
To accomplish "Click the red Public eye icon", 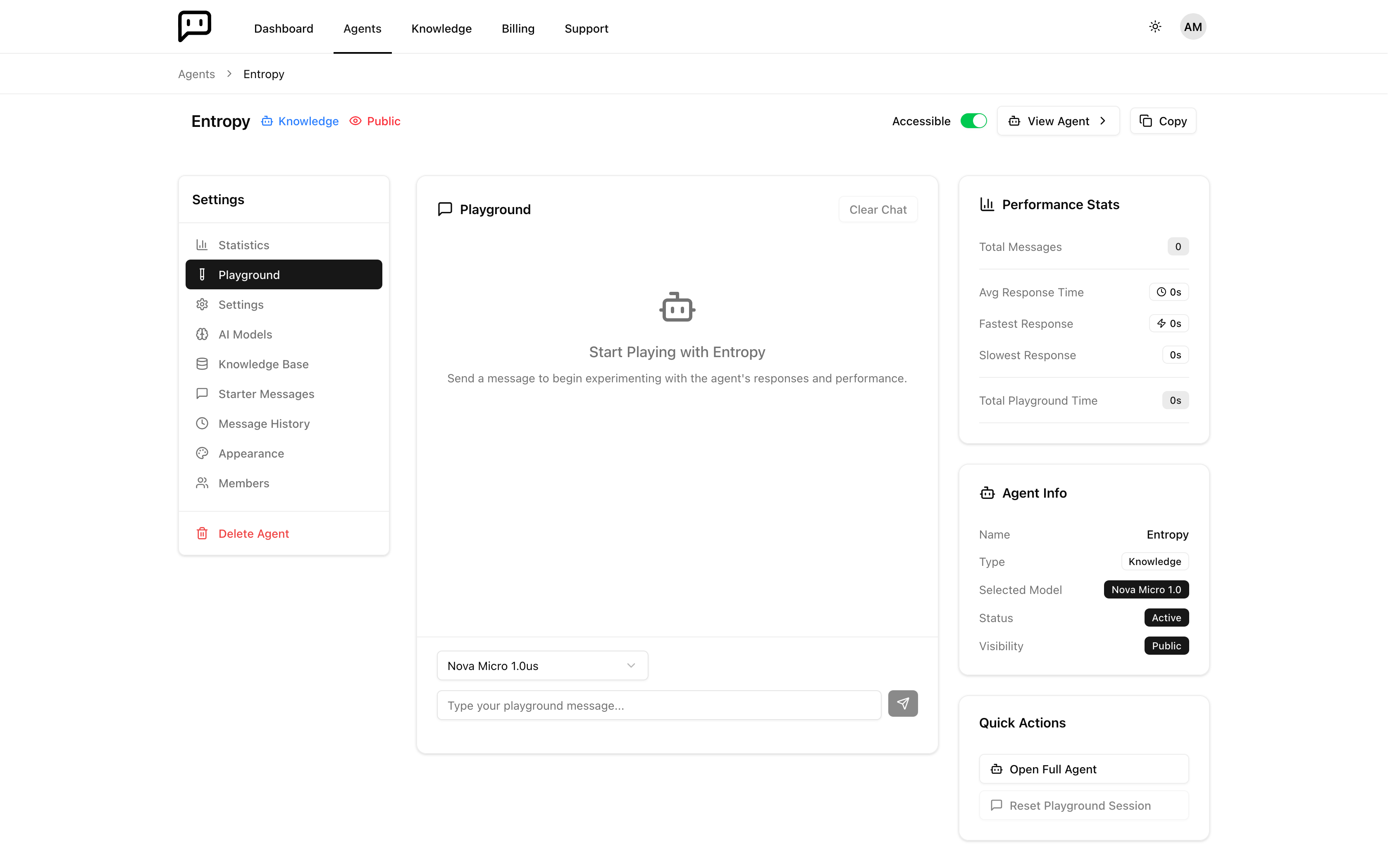I will 355,121.
